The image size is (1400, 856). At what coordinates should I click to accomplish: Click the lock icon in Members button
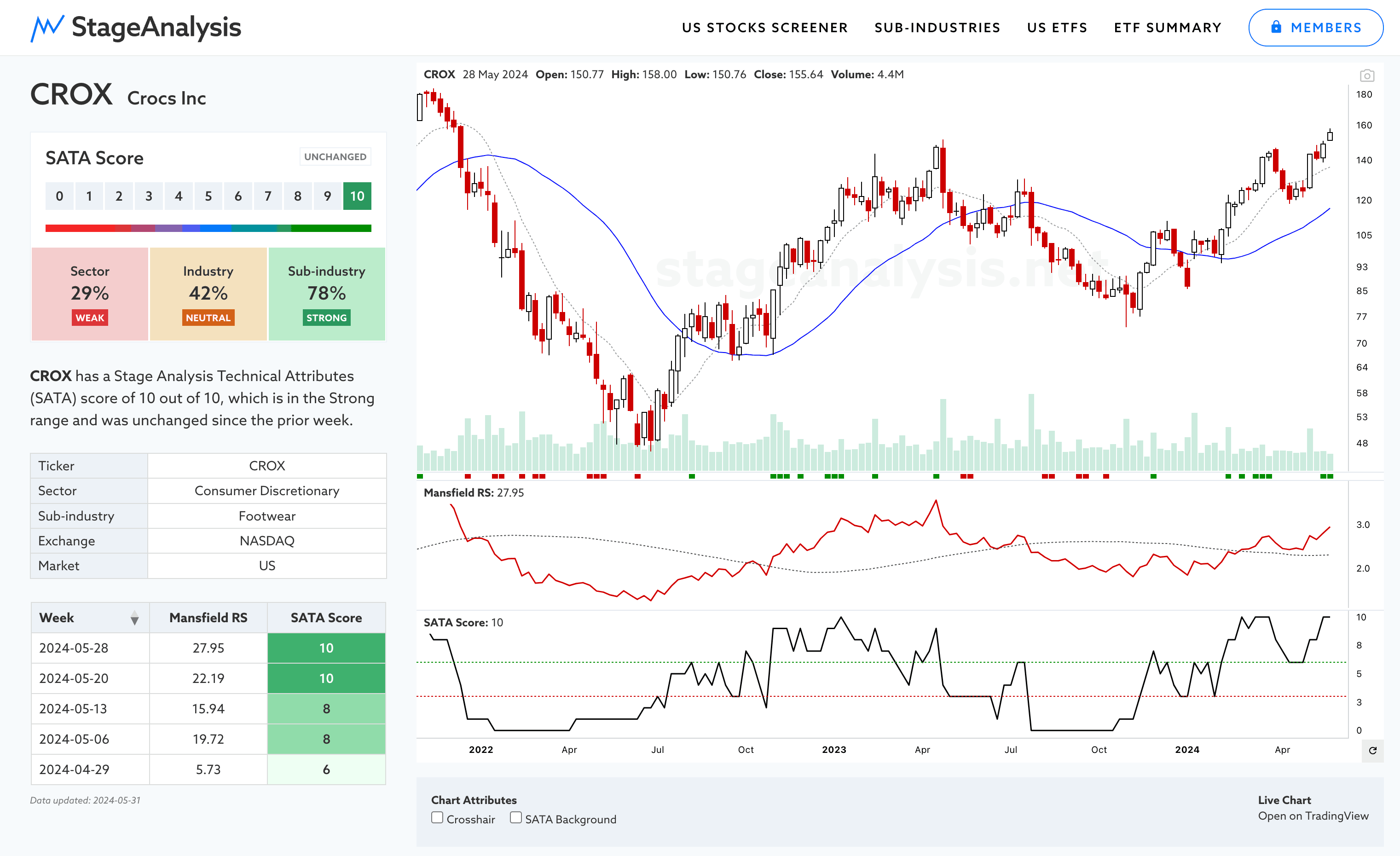(1276, 27)
